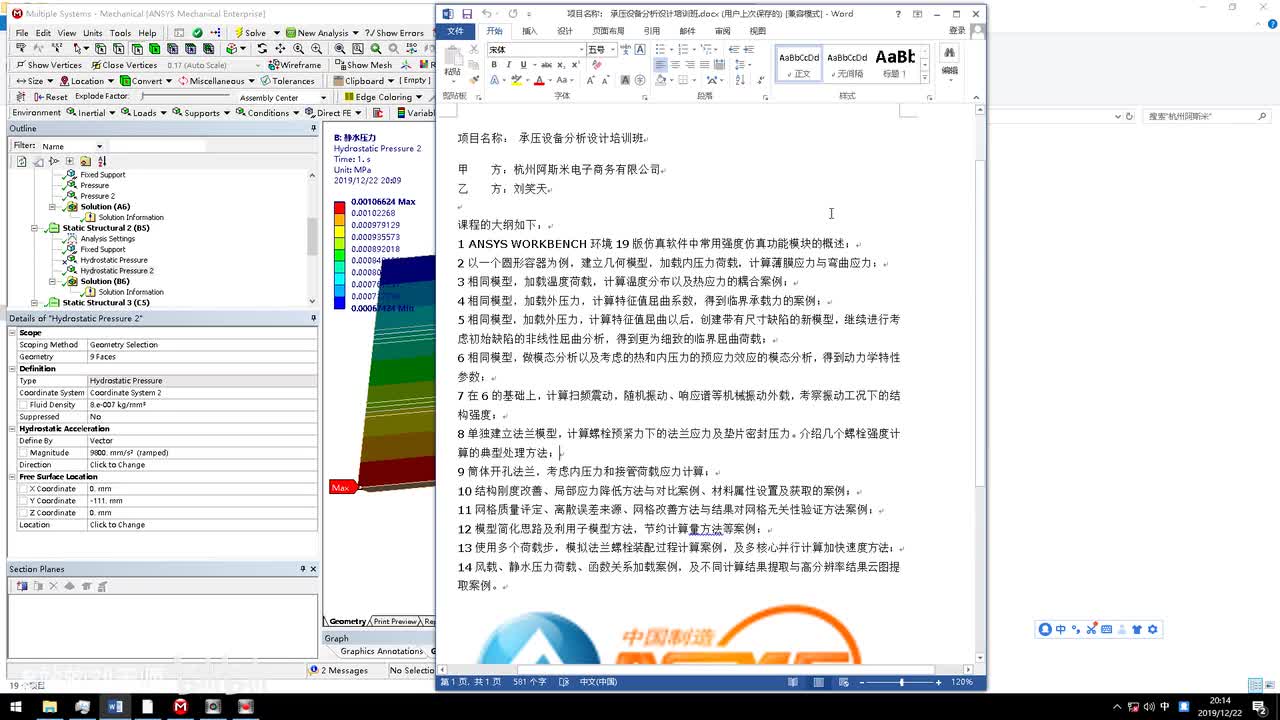Collapse the Scope section in Details

click(14, 333)
